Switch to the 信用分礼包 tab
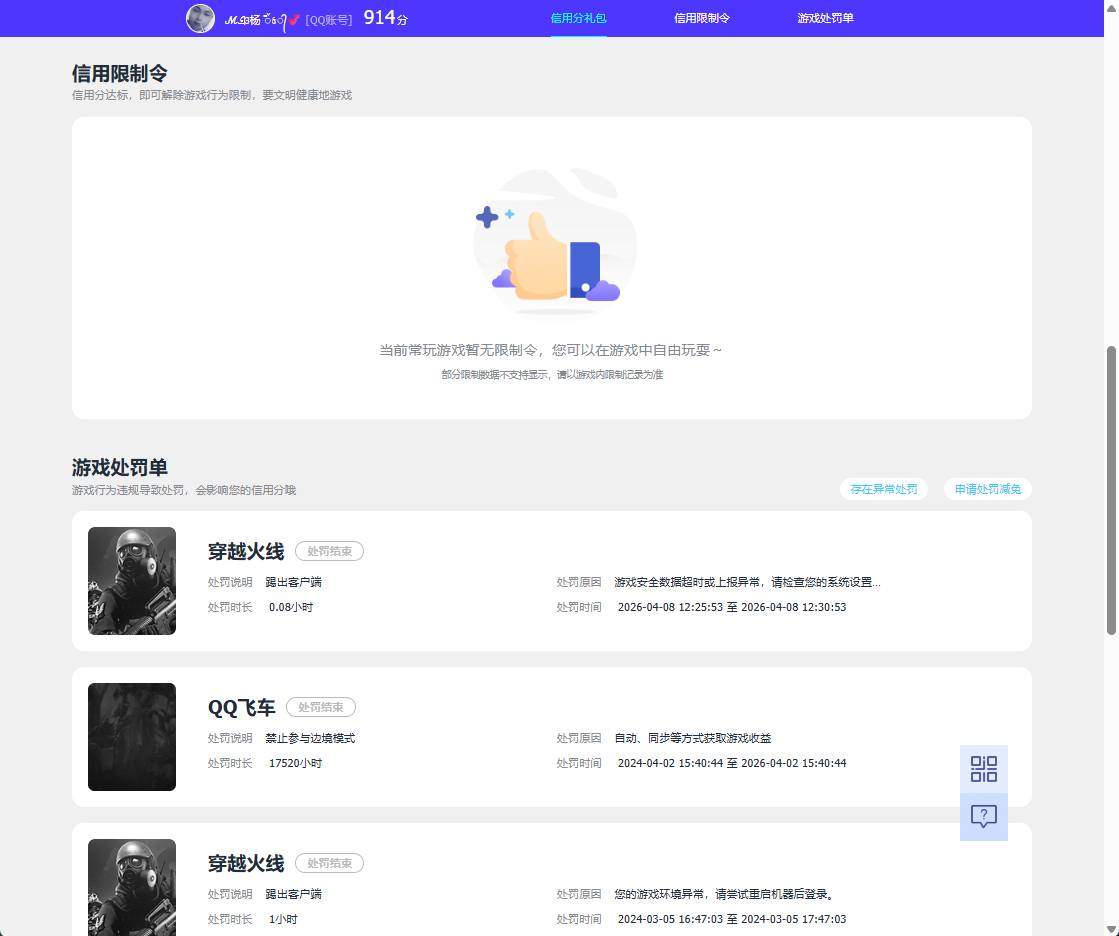This screenshot has width=1119, height=936. 578,18
